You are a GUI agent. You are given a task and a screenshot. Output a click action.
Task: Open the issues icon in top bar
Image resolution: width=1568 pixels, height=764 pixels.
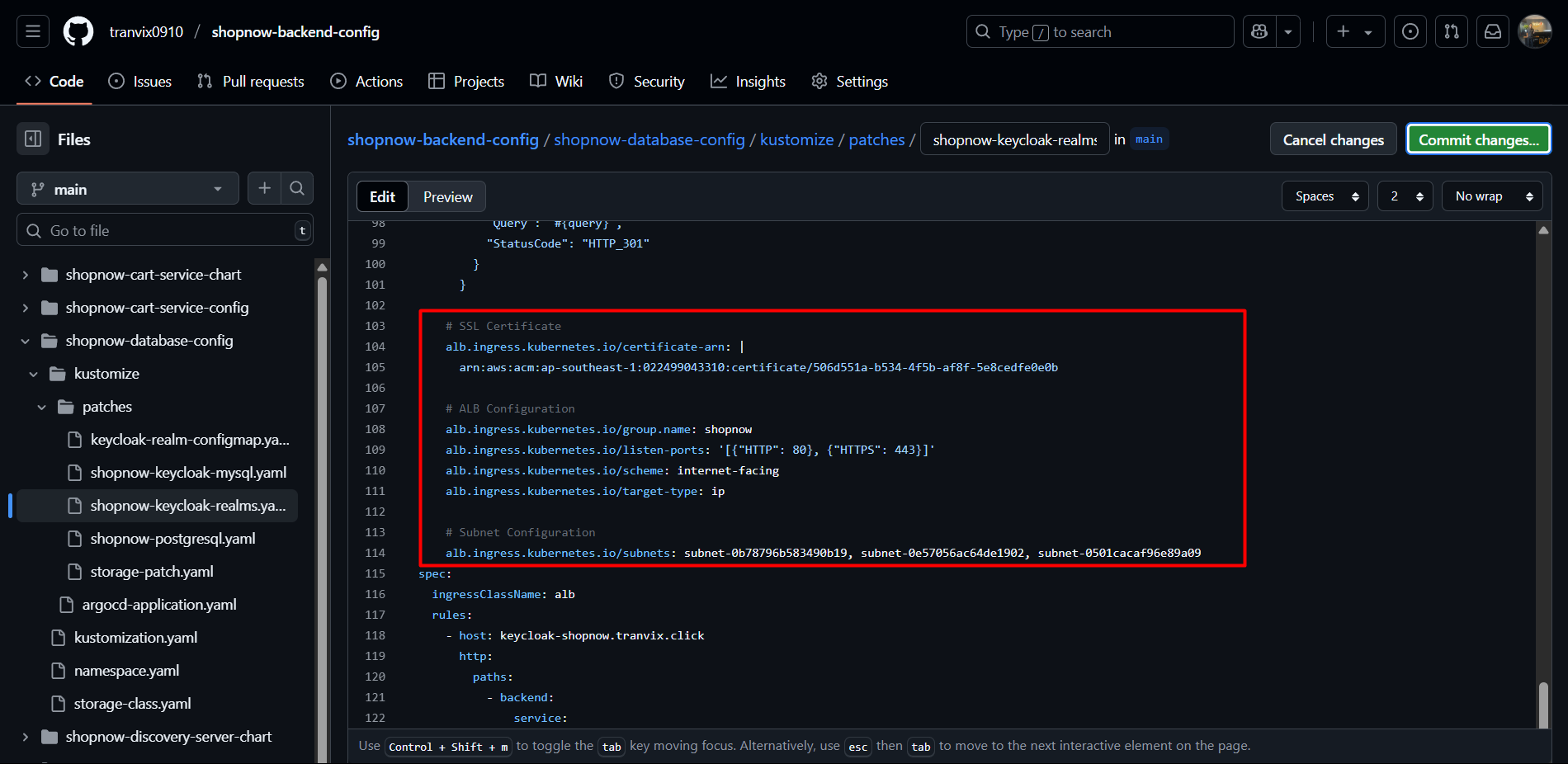tap(1410, 32)
